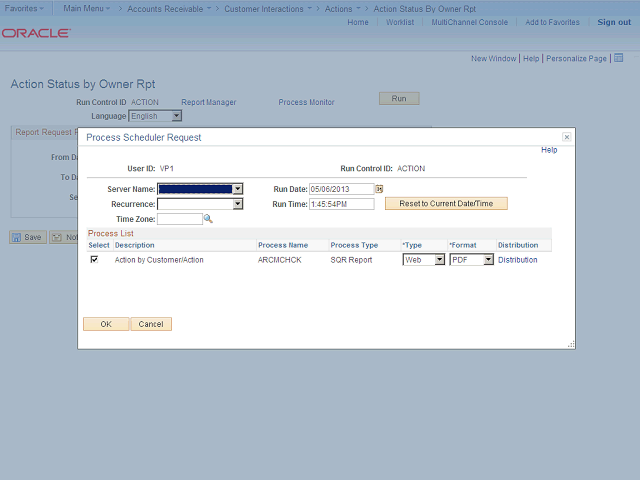The width and height of the screenshot is (640, 480).
Task: Click the Save button
Action: point(28,237)
